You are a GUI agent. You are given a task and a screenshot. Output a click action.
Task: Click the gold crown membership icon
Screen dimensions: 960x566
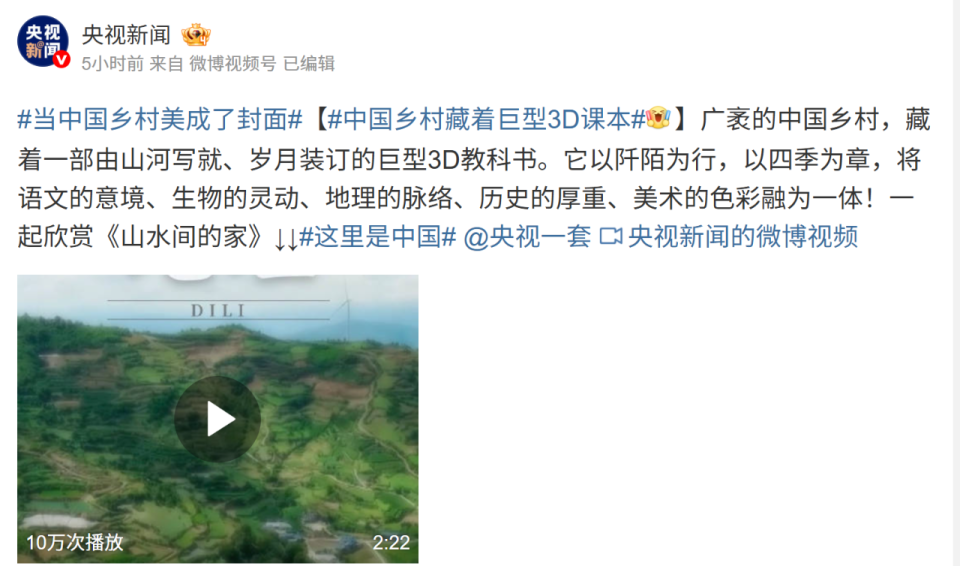(x=196, y=35)
